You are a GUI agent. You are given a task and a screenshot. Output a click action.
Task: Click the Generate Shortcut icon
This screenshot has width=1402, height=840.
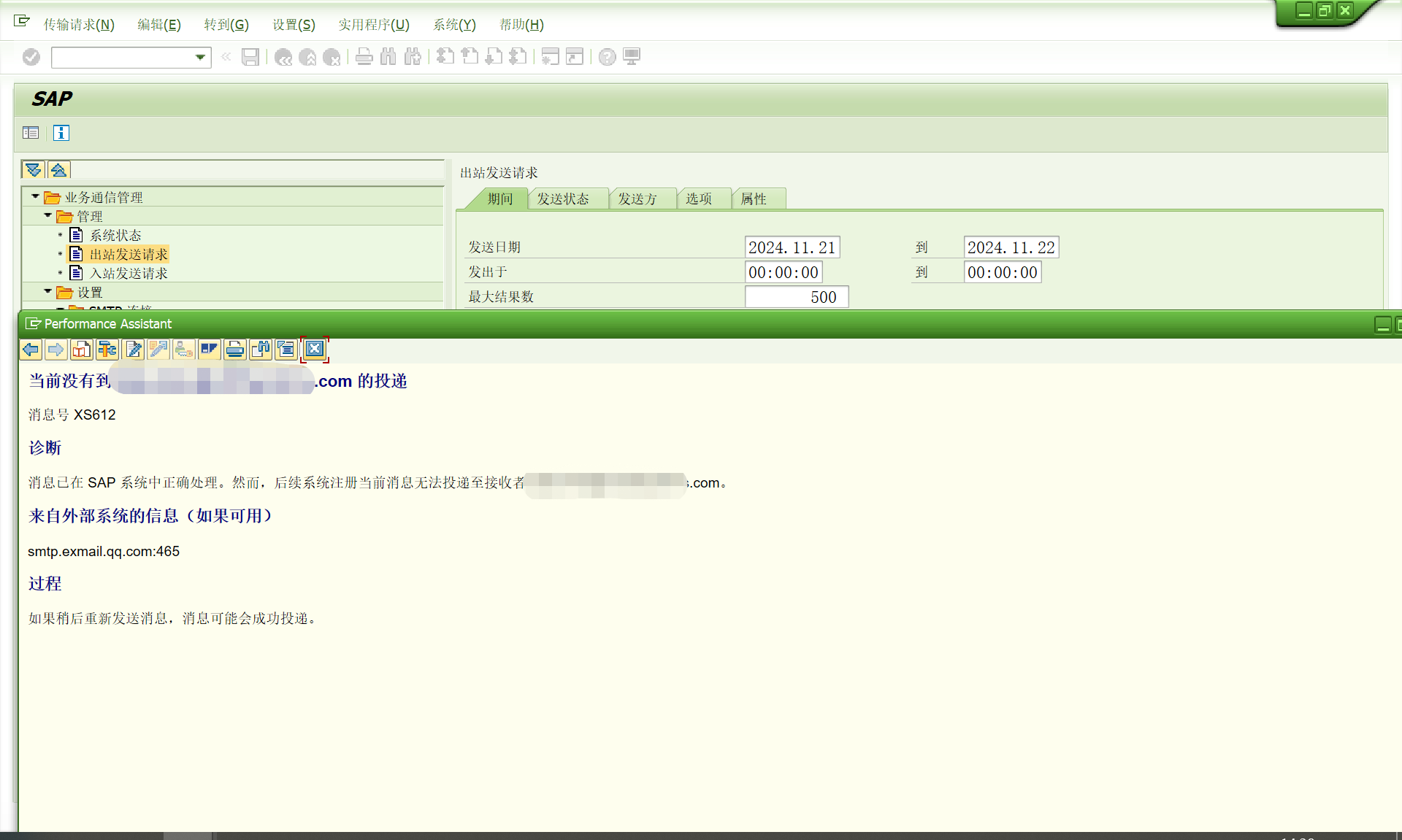575,57
